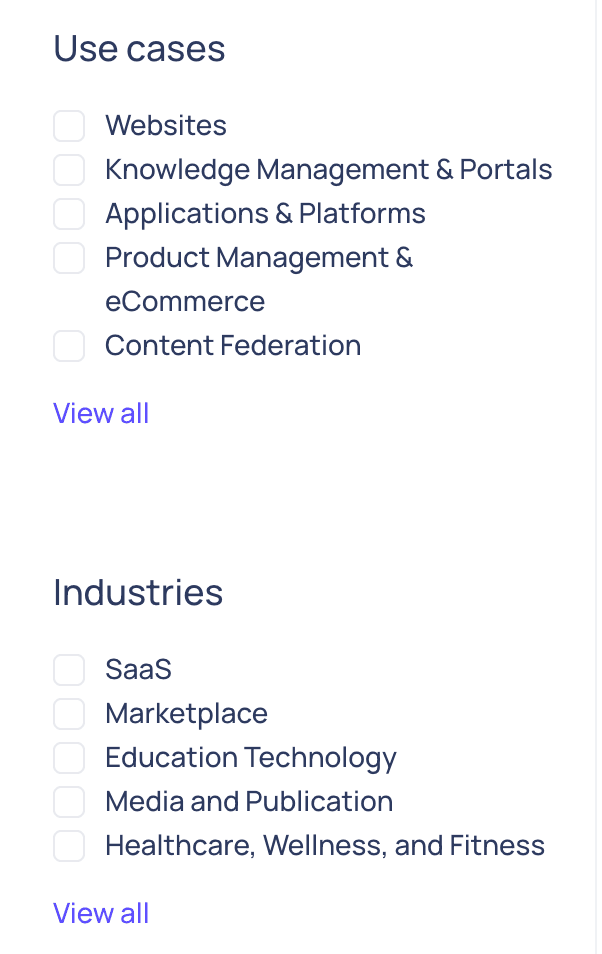Viewport: 602px width, 954px height.
Task: Click the Industries section heading
Action: click(x=138, y=592)
